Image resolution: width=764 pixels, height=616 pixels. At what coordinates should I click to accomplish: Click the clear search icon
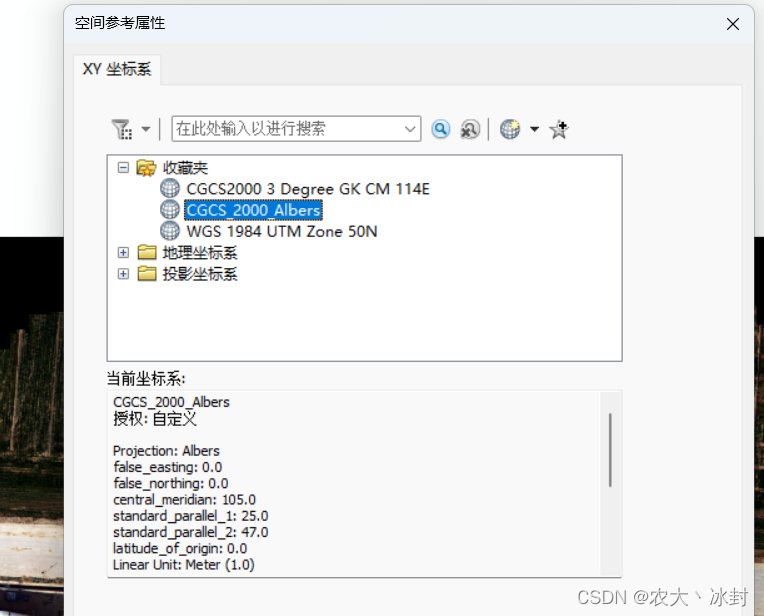tap(470, 129)
